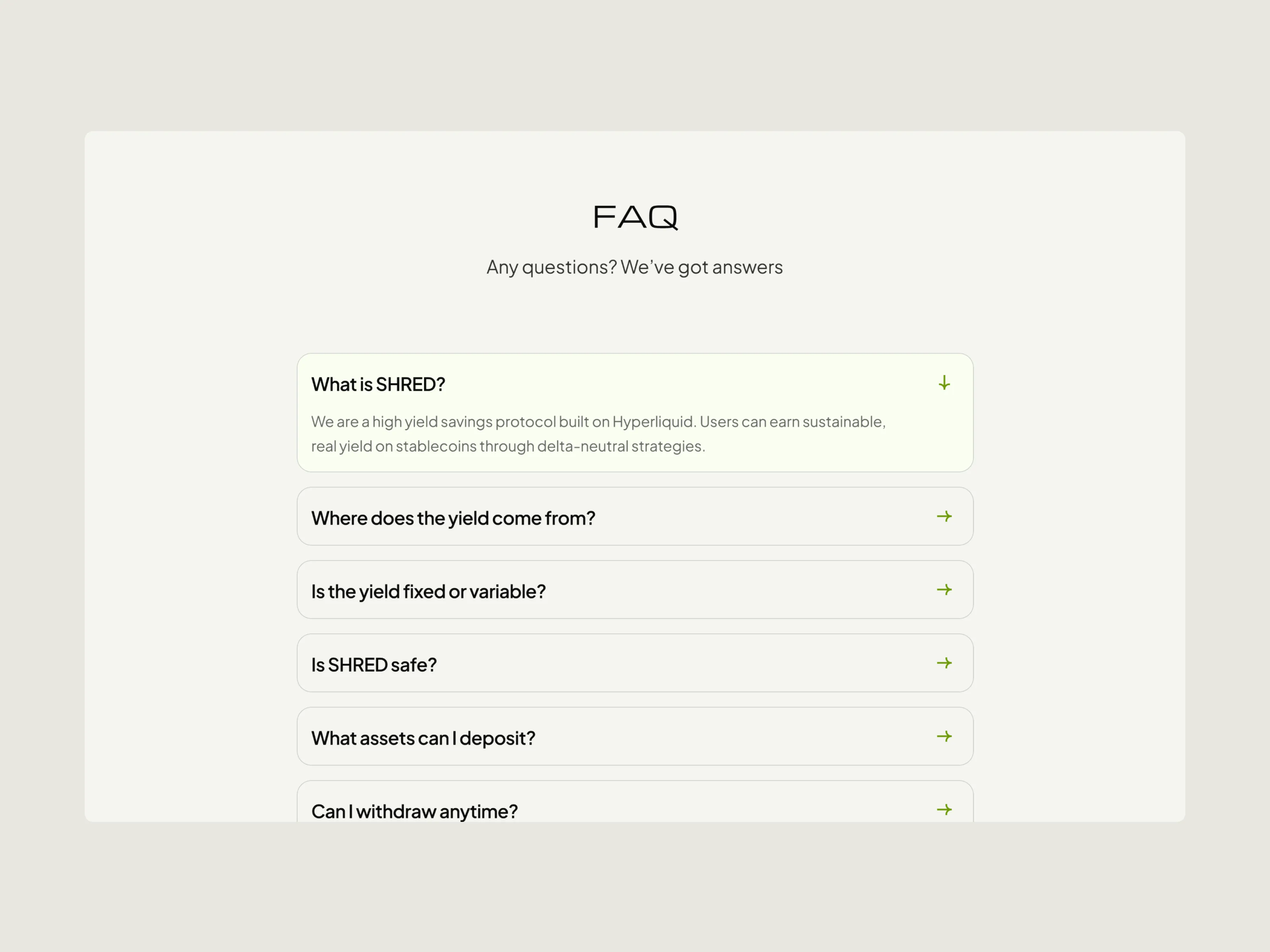1270x952 pixels.
Task: Expand the "Is the yield fixed or variable?" question
Action: pyautogui.click(x=428, y=591)
